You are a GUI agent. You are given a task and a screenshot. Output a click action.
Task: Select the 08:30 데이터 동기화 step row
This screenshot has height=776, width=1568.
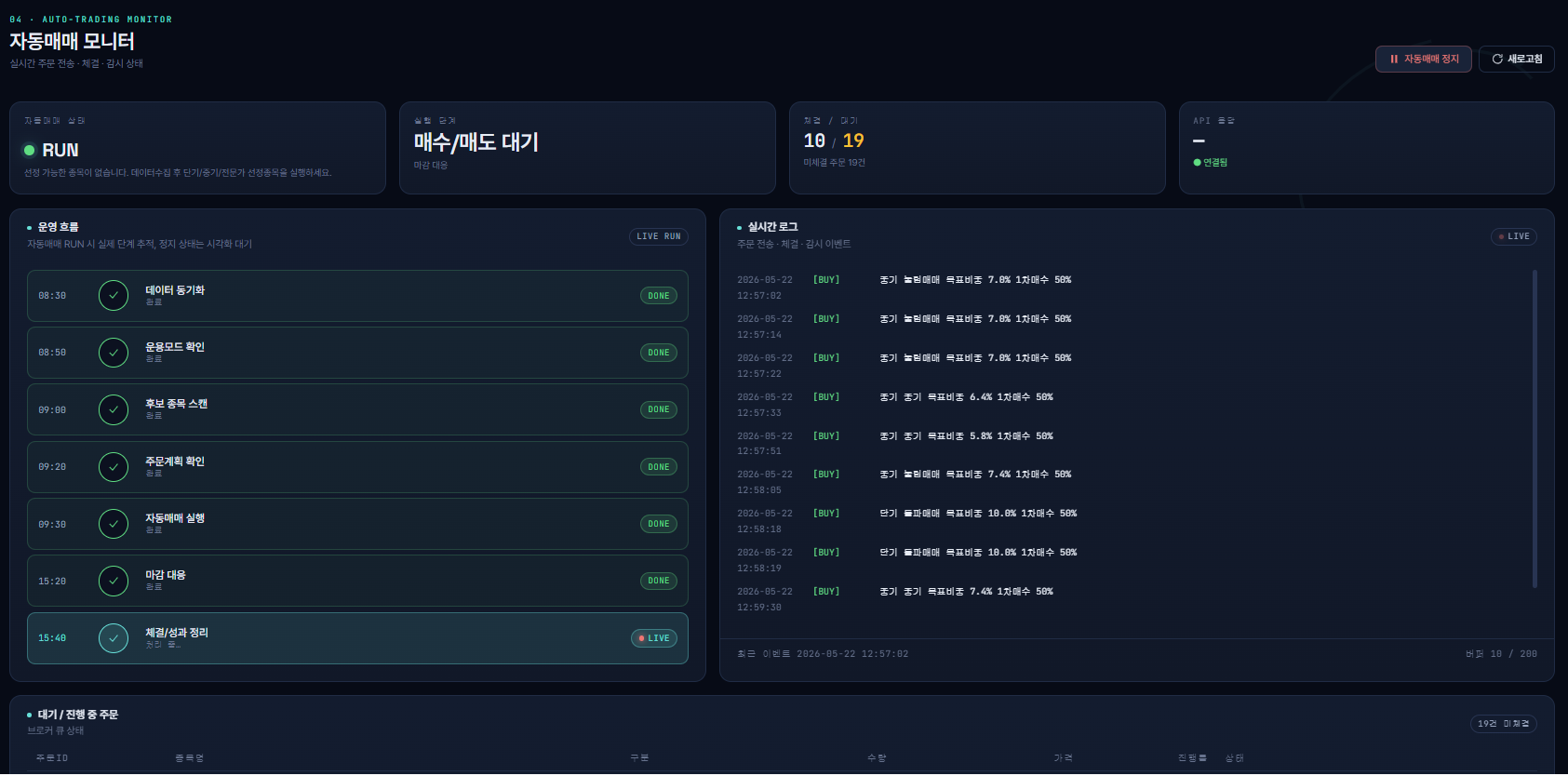[357, 296]
